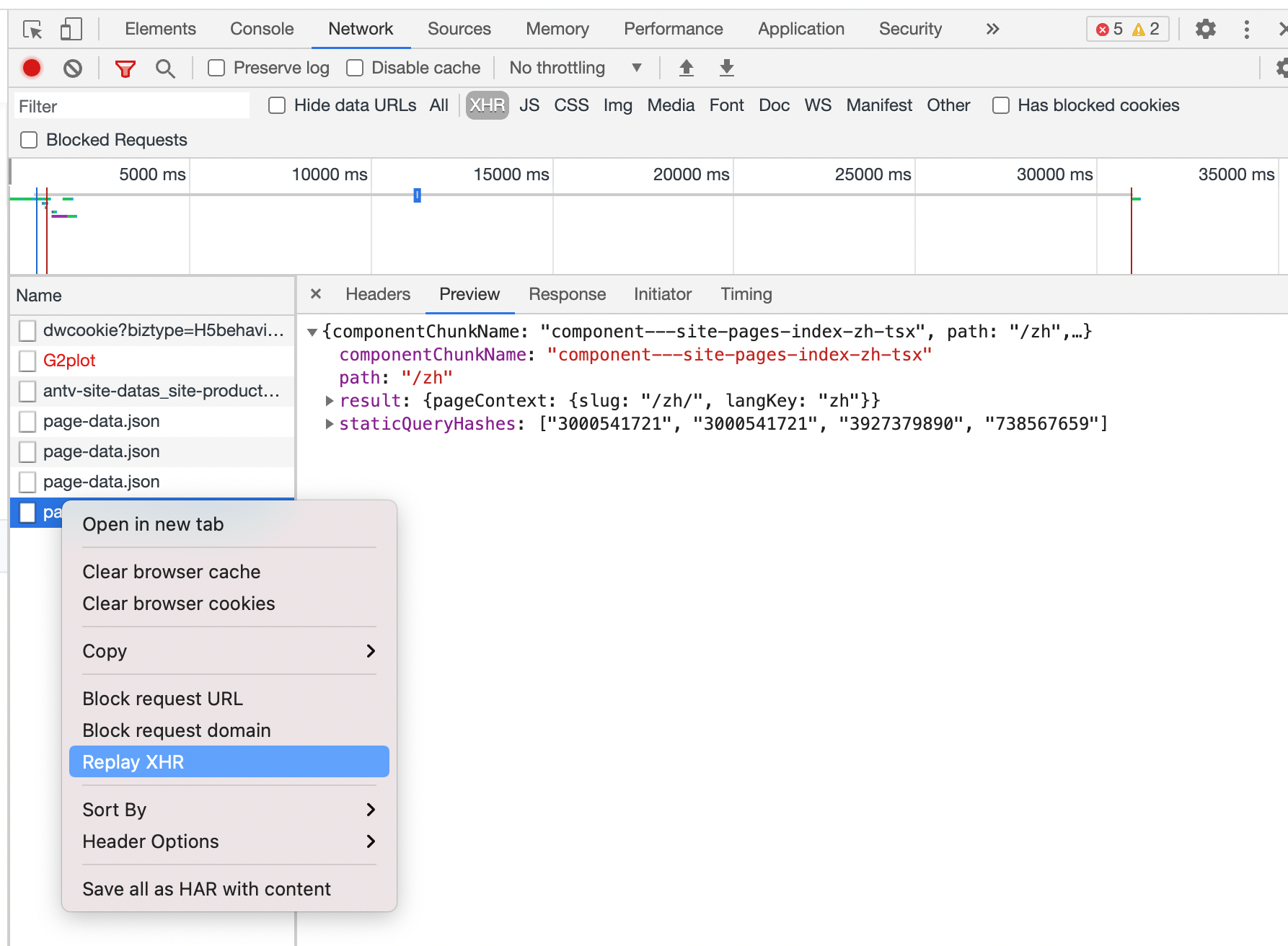The image size is (1288, 946).
Task: Open the Application panel
Action: 800,29
